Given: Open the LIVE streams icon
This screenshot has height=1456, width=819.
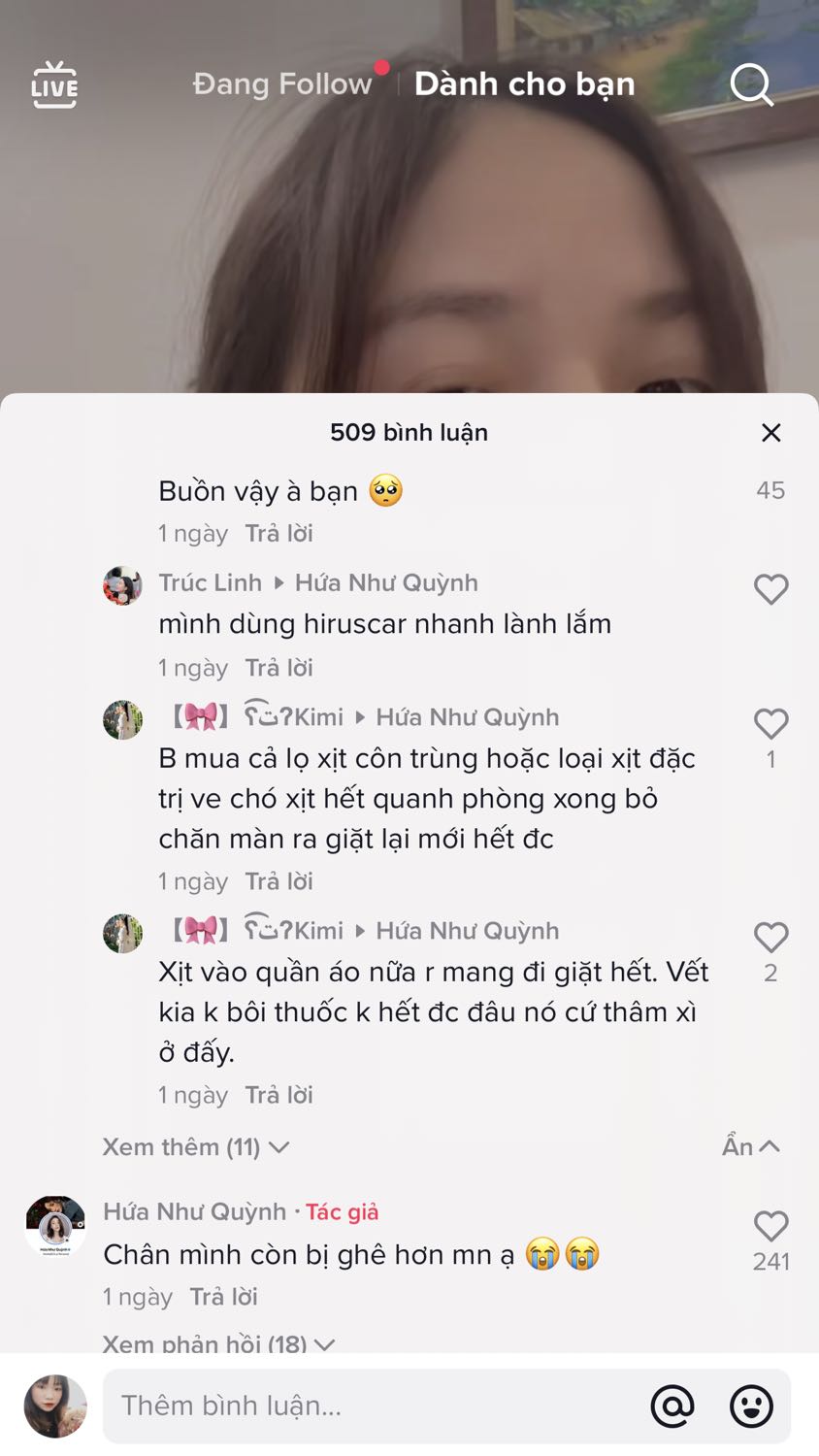Looking at the screenshot, I should click(54, 85).
